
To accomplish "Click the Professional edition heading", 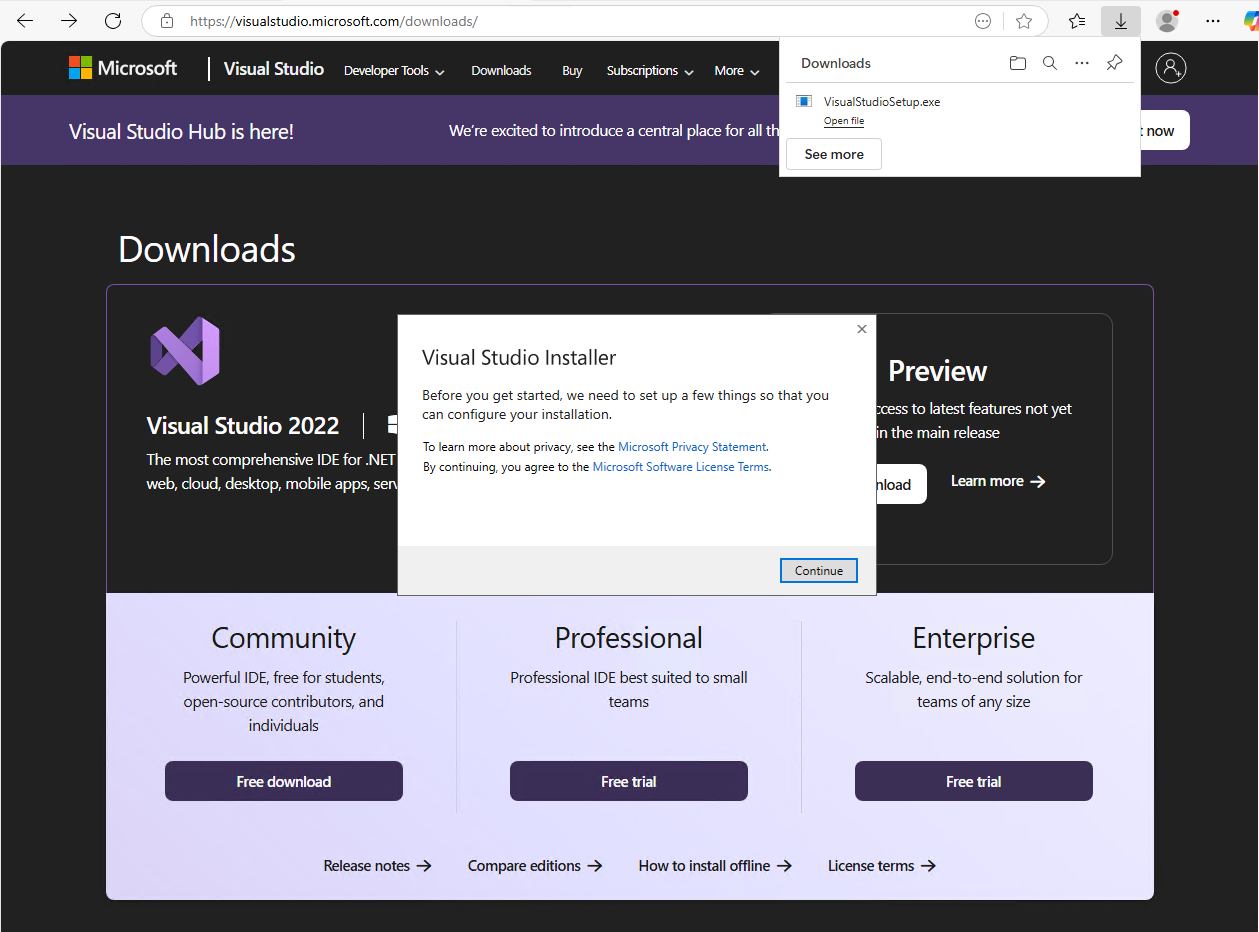I will point(629,638).
